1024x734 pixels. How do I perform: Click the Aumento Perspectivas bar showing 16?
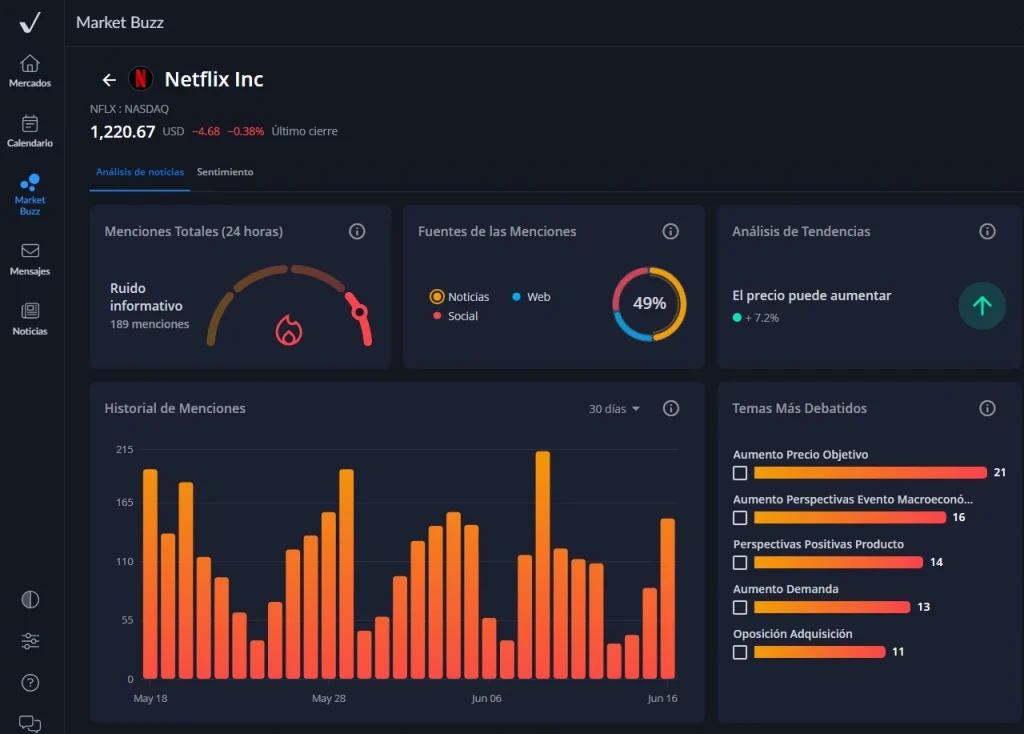850,518
